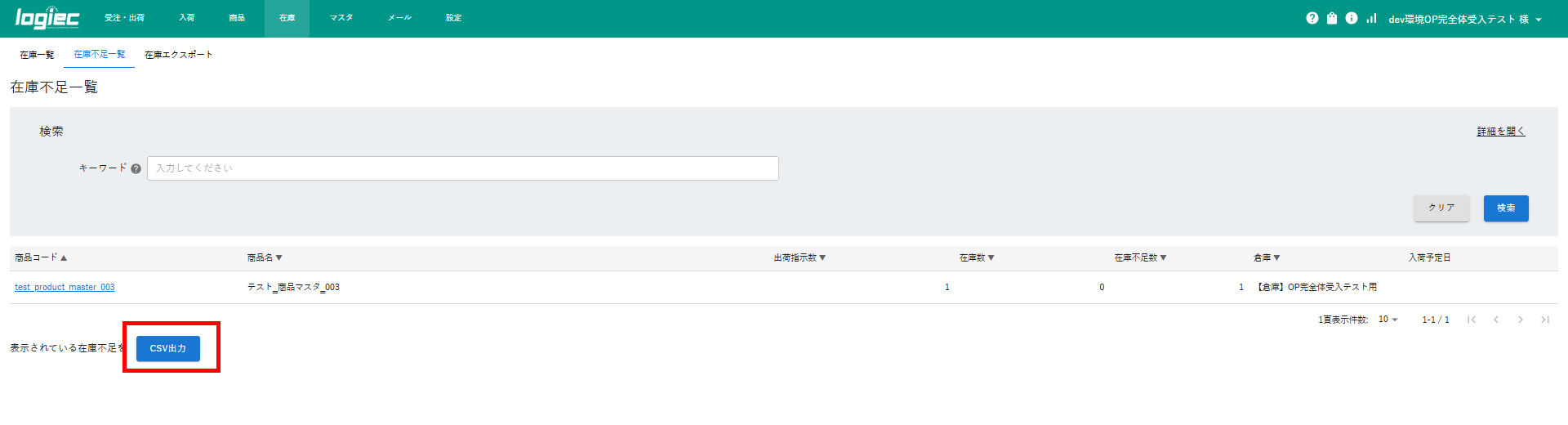Click the information icon in top bar
This screenshot has height=425, width=1568.
point(1352,18)
